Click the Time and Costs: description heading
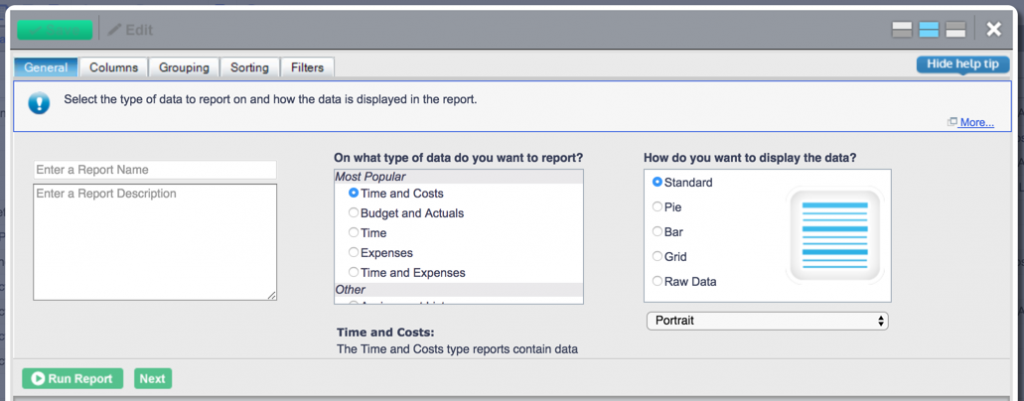1024x401 pixels. 385,332
